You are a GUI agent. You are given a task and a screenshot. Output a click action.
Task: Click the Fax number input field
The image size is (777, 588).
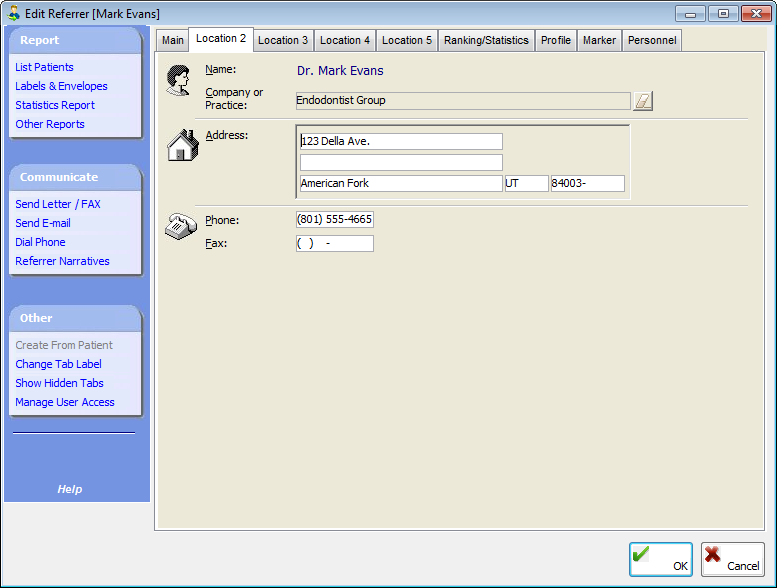[x=335, y=243]
